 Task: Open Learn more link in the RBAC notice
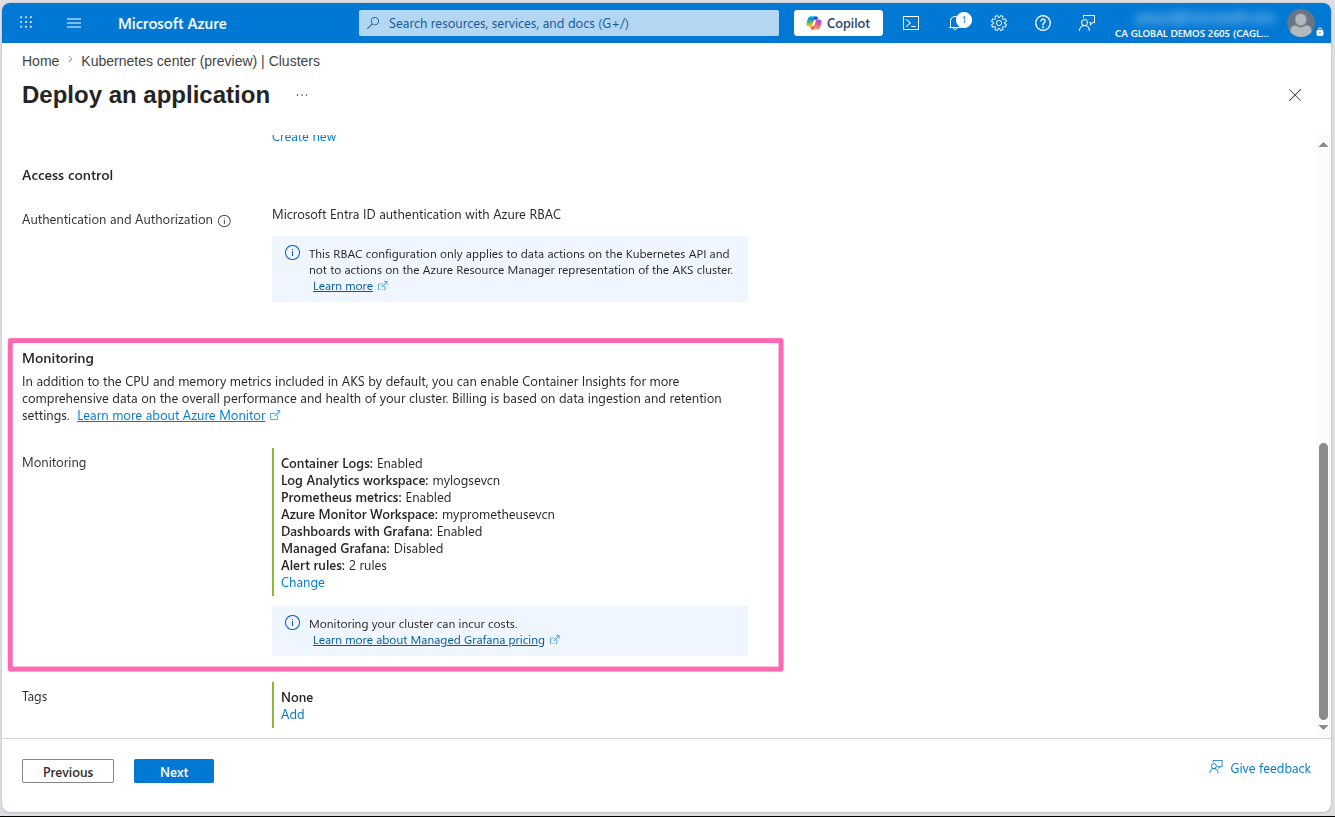[343, 286]
